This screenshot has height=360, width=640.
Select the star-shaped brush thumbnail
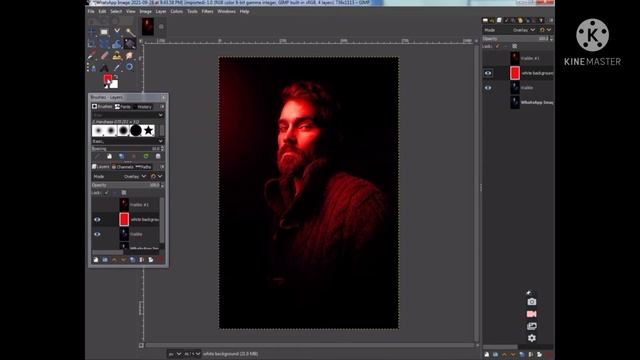pos(148,130)
